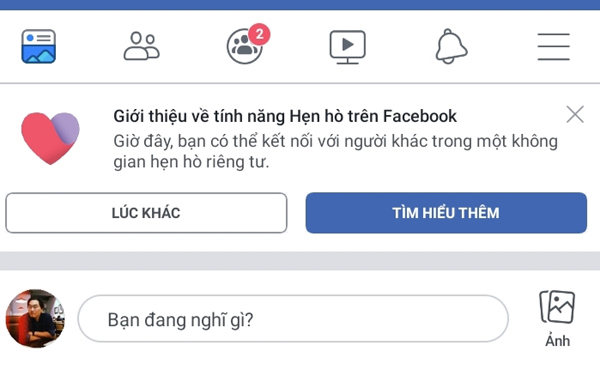Screen dimensions: 600x365
Task: Click the LÚC KHÁC button
Action: pos(146,213)
